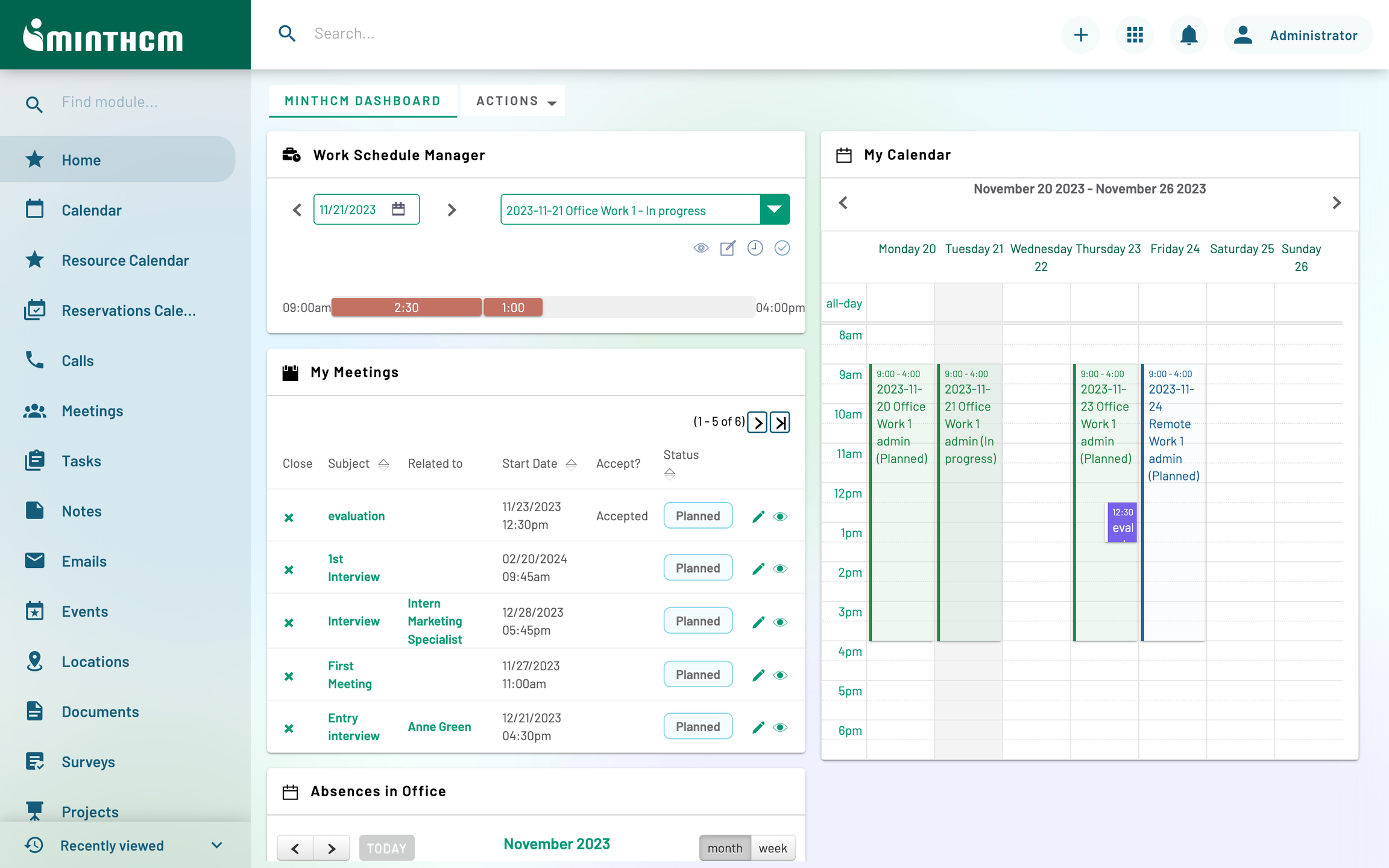Click the checkmark complete icon for work schedule

(782, 248)
